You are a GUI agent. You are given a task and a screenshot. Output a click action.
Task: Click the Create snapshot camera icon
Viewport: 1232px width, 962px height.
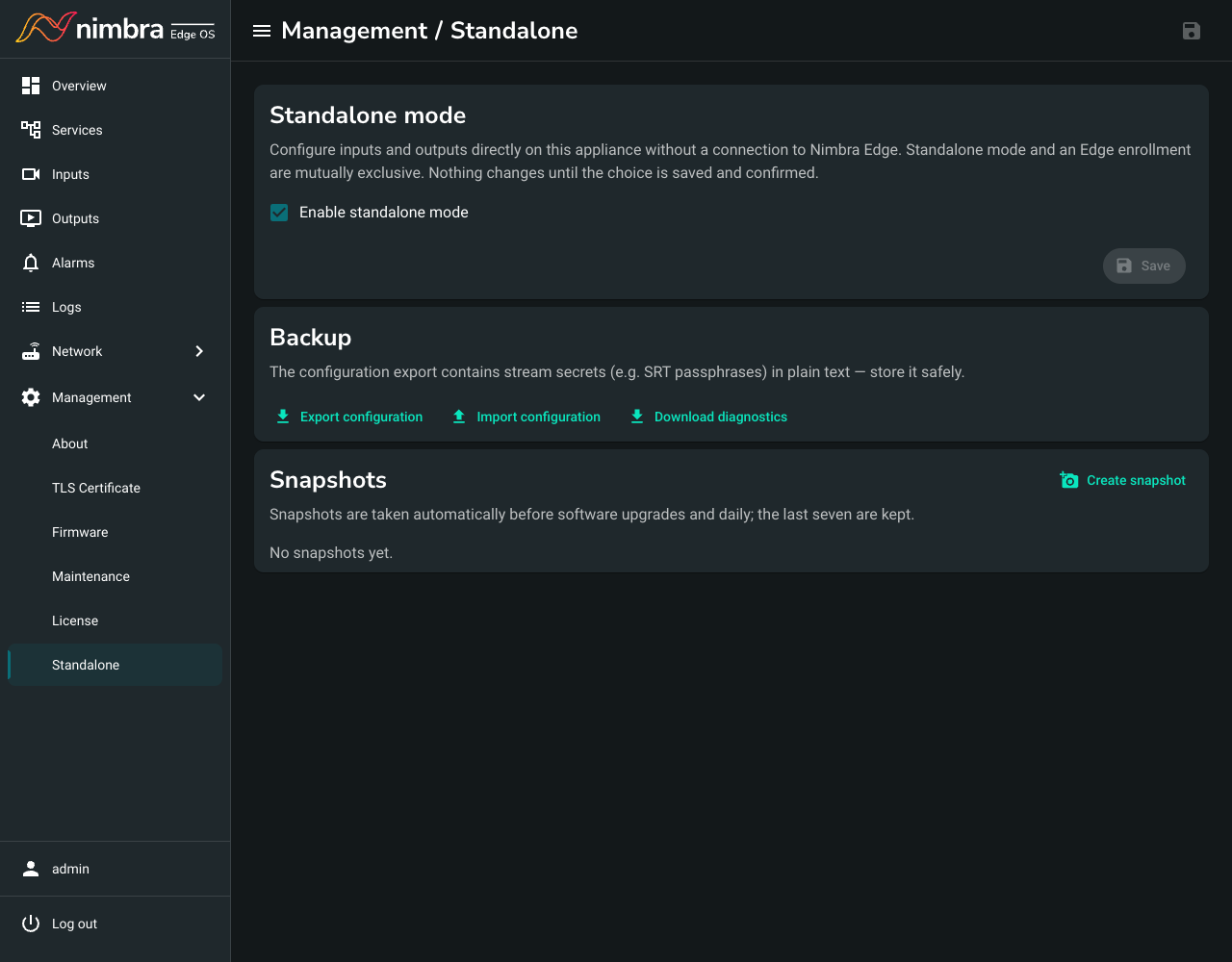(x=1068, y=480)
